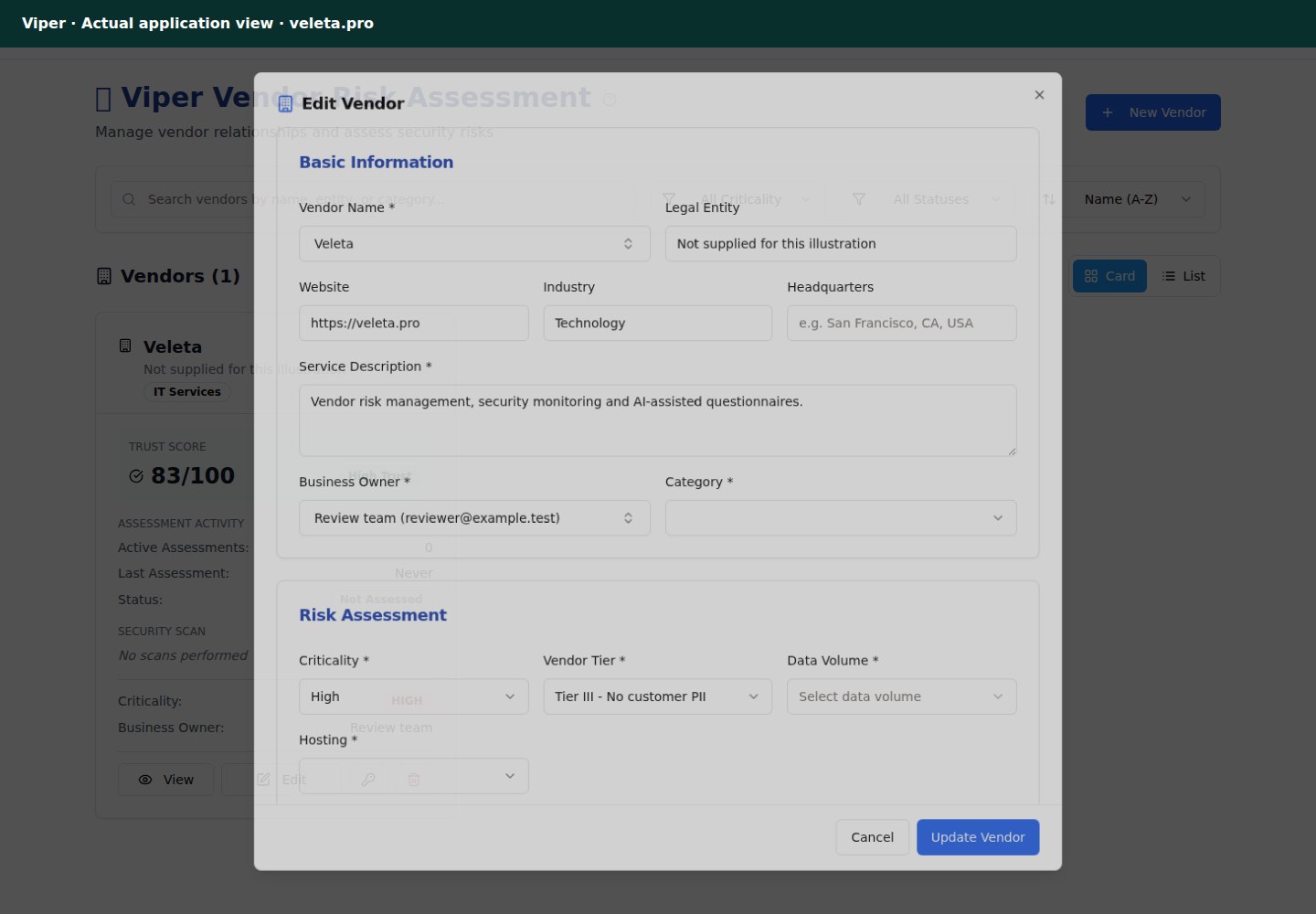Click the "IT Services" badge on Veleta card
This screenshot has height=914, width=1316.
(186, 392)
